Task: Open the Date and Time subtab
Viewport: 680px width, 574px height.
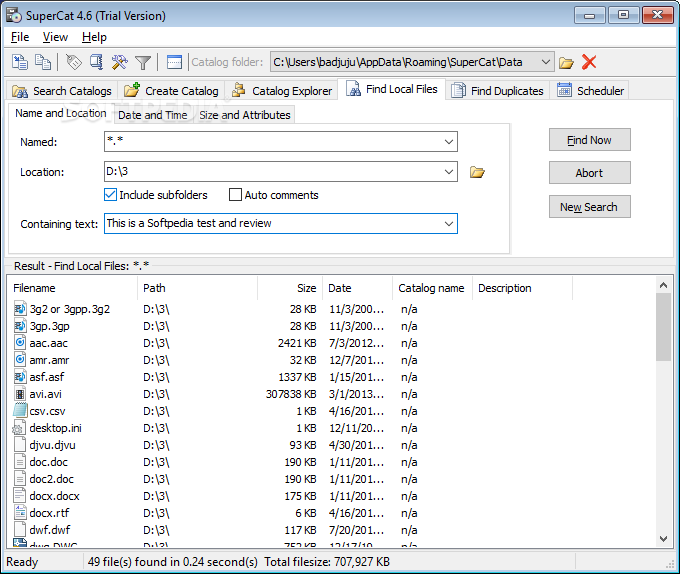Action: click(153, 115)
